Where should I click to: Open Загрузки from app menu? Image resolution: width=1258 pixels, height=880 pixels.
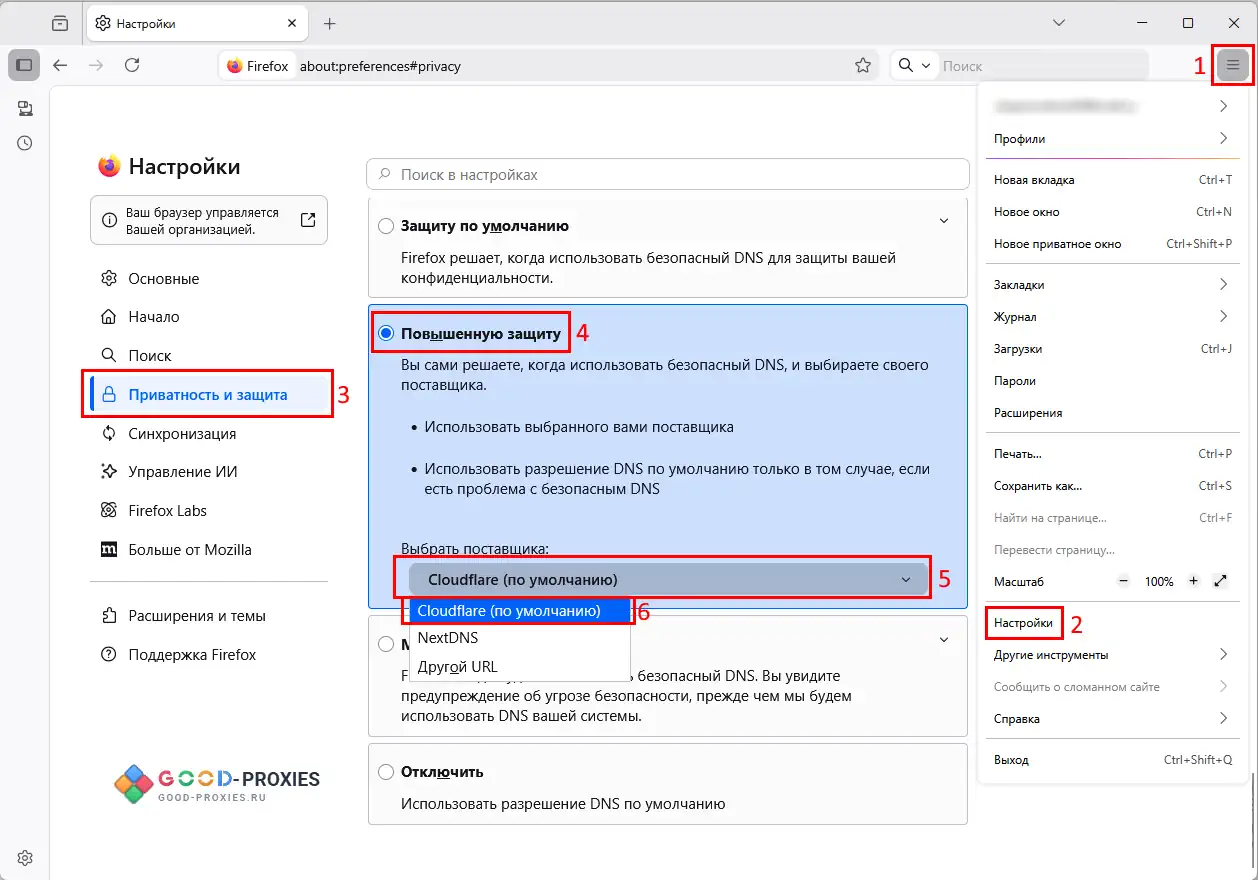pos(1113,349)
